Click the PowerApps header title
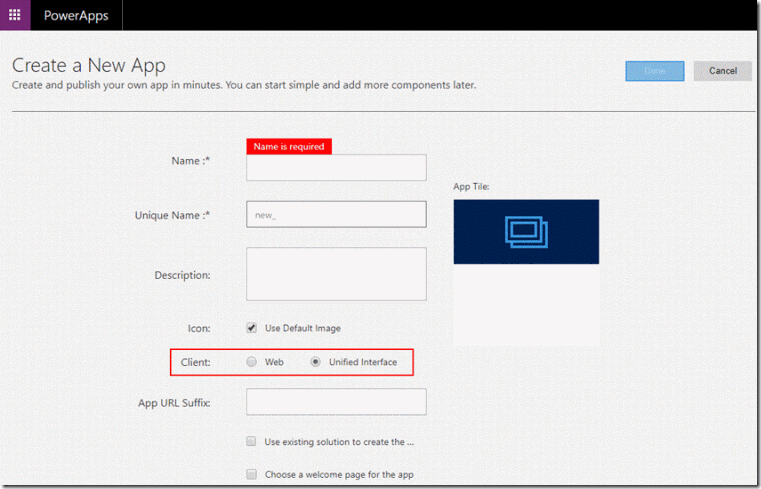Image resolution: width=761 pixels, height=489 pixels. 76,16
